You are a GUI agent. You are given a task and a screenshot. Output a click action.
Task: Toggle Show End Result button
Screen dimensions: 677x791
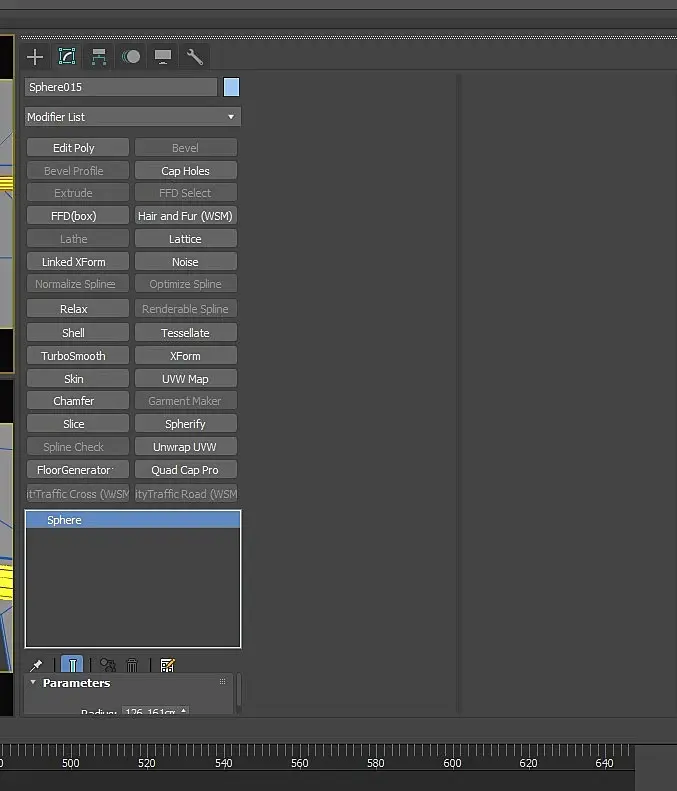click(72, 664)
